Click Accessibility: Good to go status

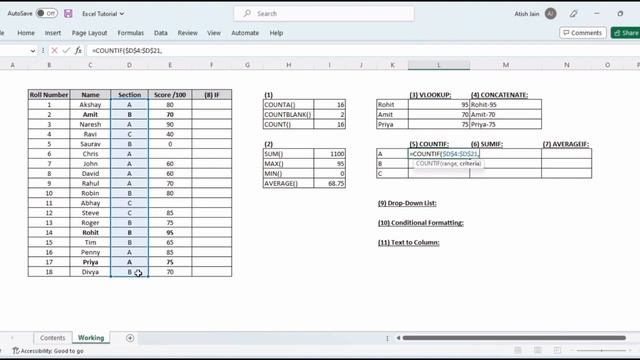pyautogui.click(x=48, y=351)
